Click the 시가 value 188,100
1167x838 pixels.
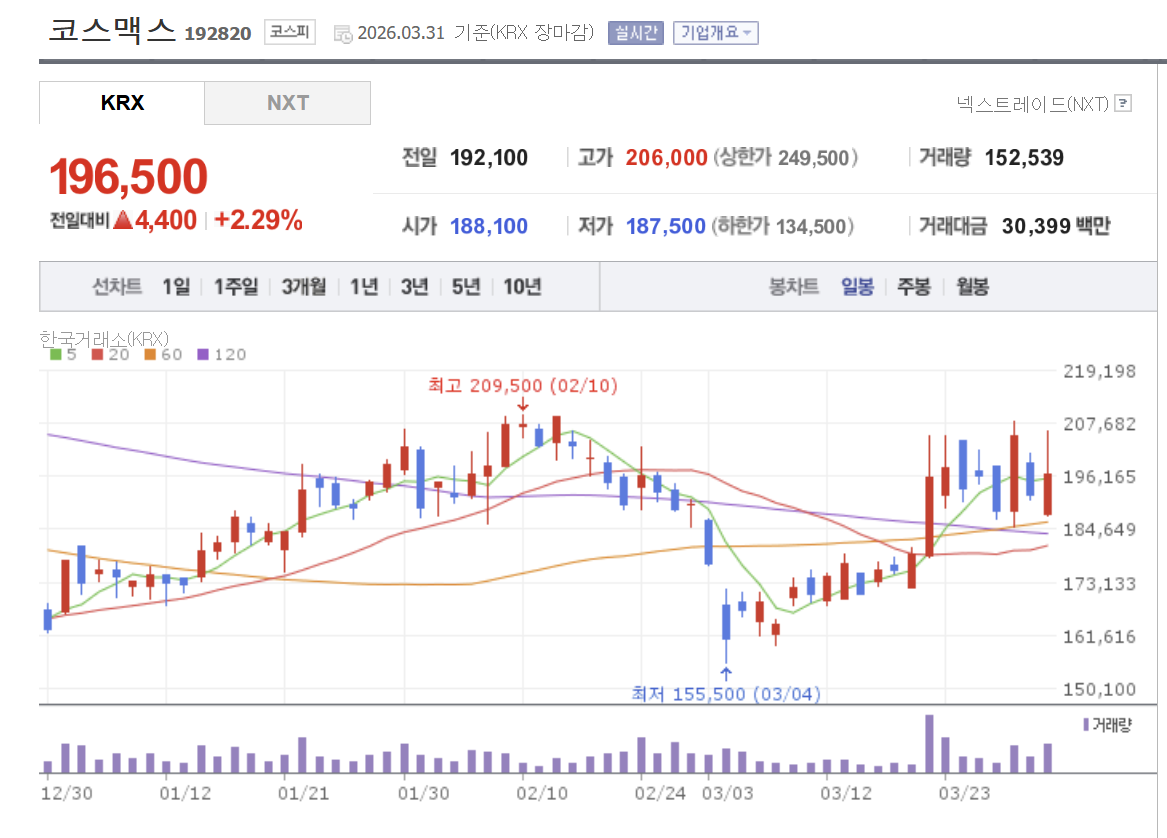(x=489, y=226)
